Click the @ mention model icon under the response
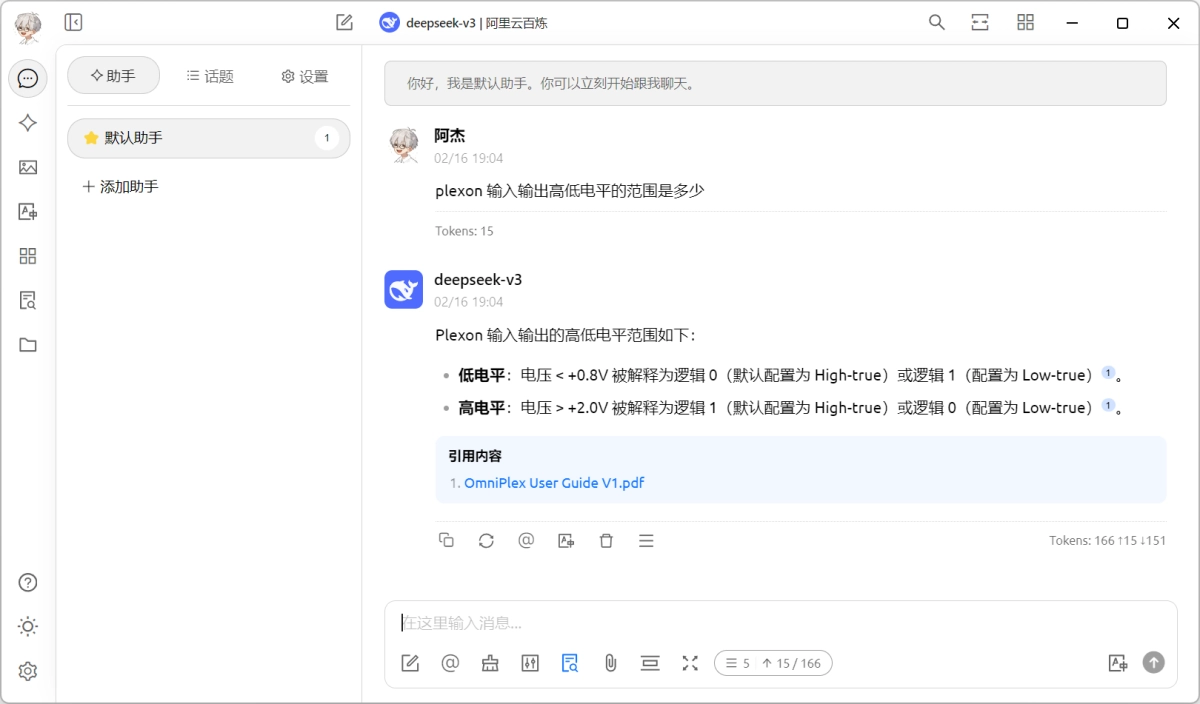The width and height of the screenshot is (1200, 704). click(x=526, y=540)
